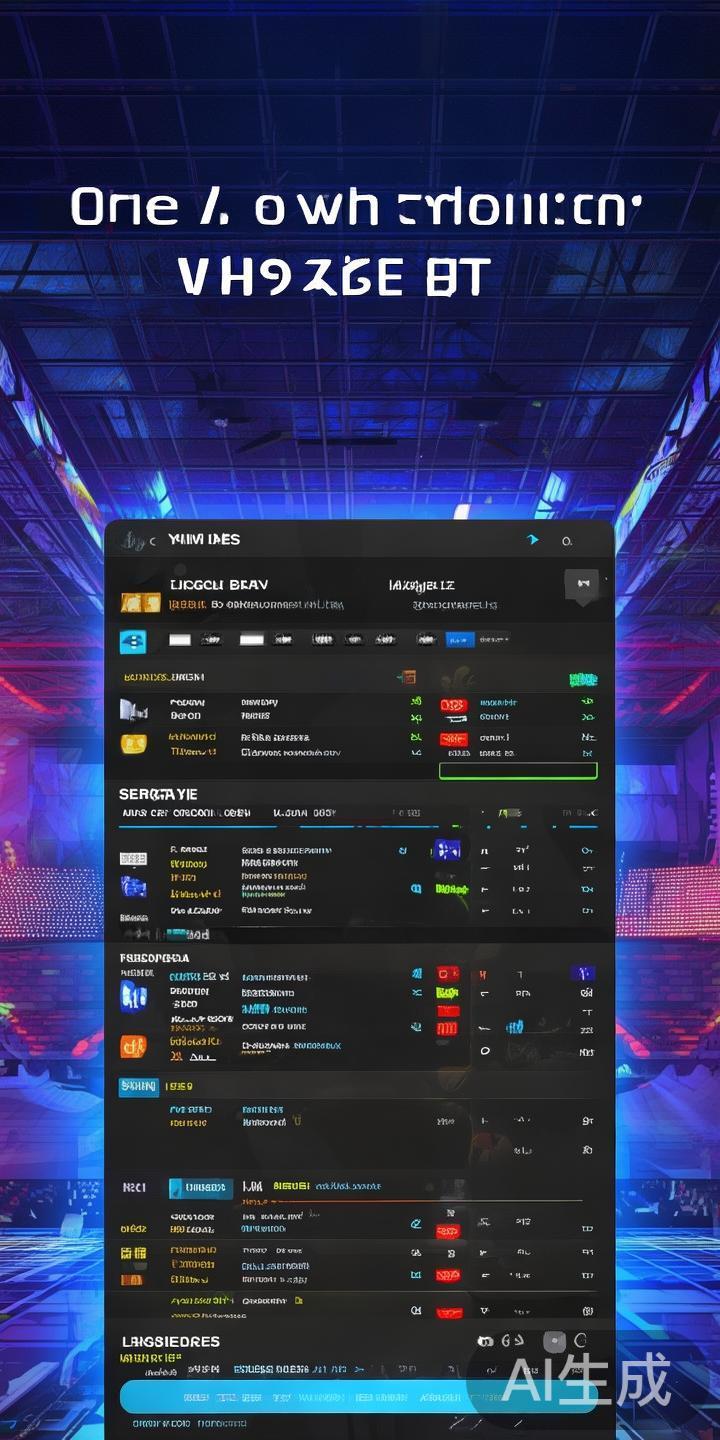Open the gray chat bubble icon
Viewport: 720px width, 1440px height.
pyautogui.click(x=581, y=583)
